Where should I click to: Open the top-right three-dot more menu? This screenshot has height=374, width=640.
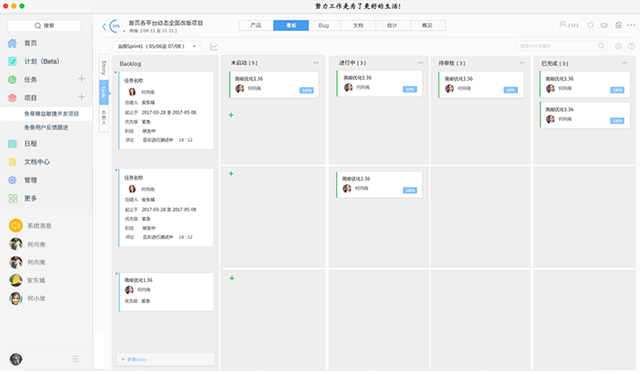(x=631, y=25)
